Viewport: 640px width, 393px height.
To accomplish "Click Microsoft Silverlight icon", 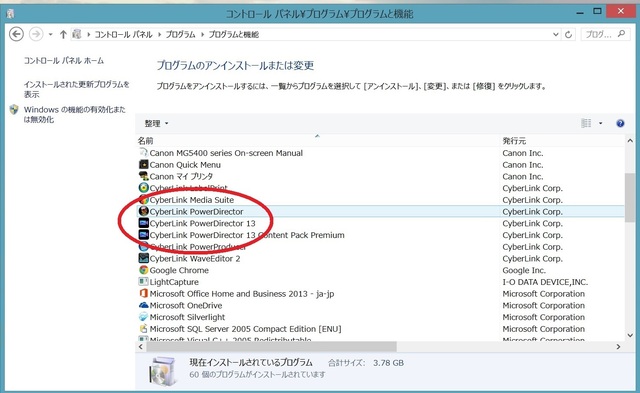I will 143,317.
